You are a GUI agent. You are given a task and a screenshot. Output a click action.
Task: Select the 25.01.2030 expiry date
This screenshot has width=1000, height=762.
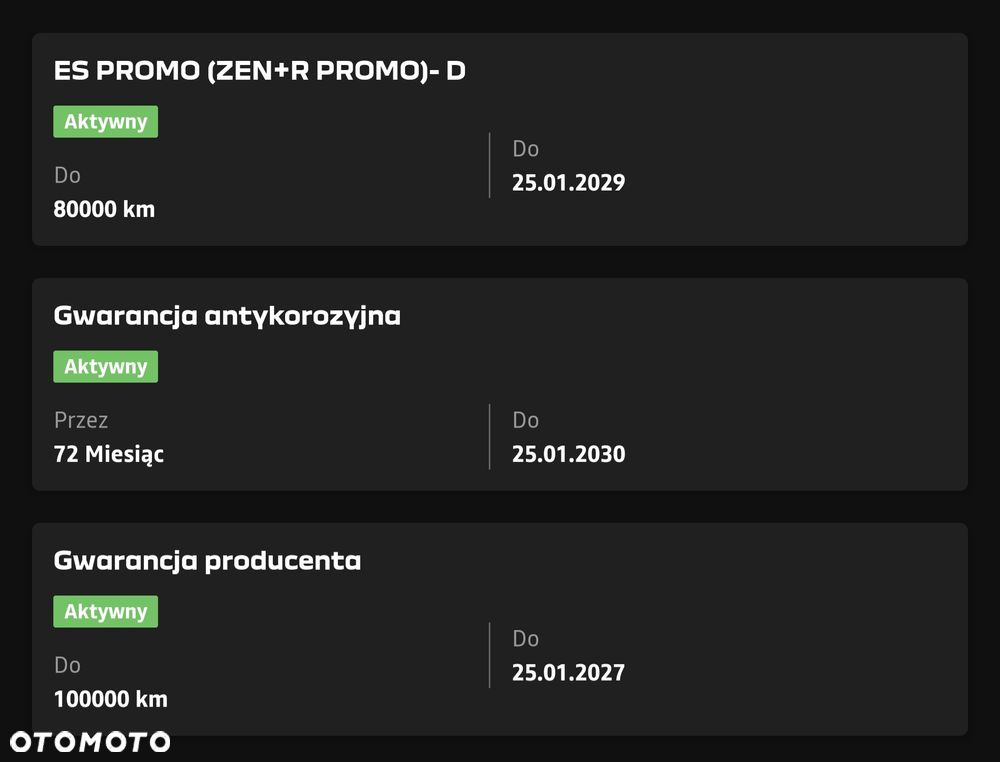point(568,454)
